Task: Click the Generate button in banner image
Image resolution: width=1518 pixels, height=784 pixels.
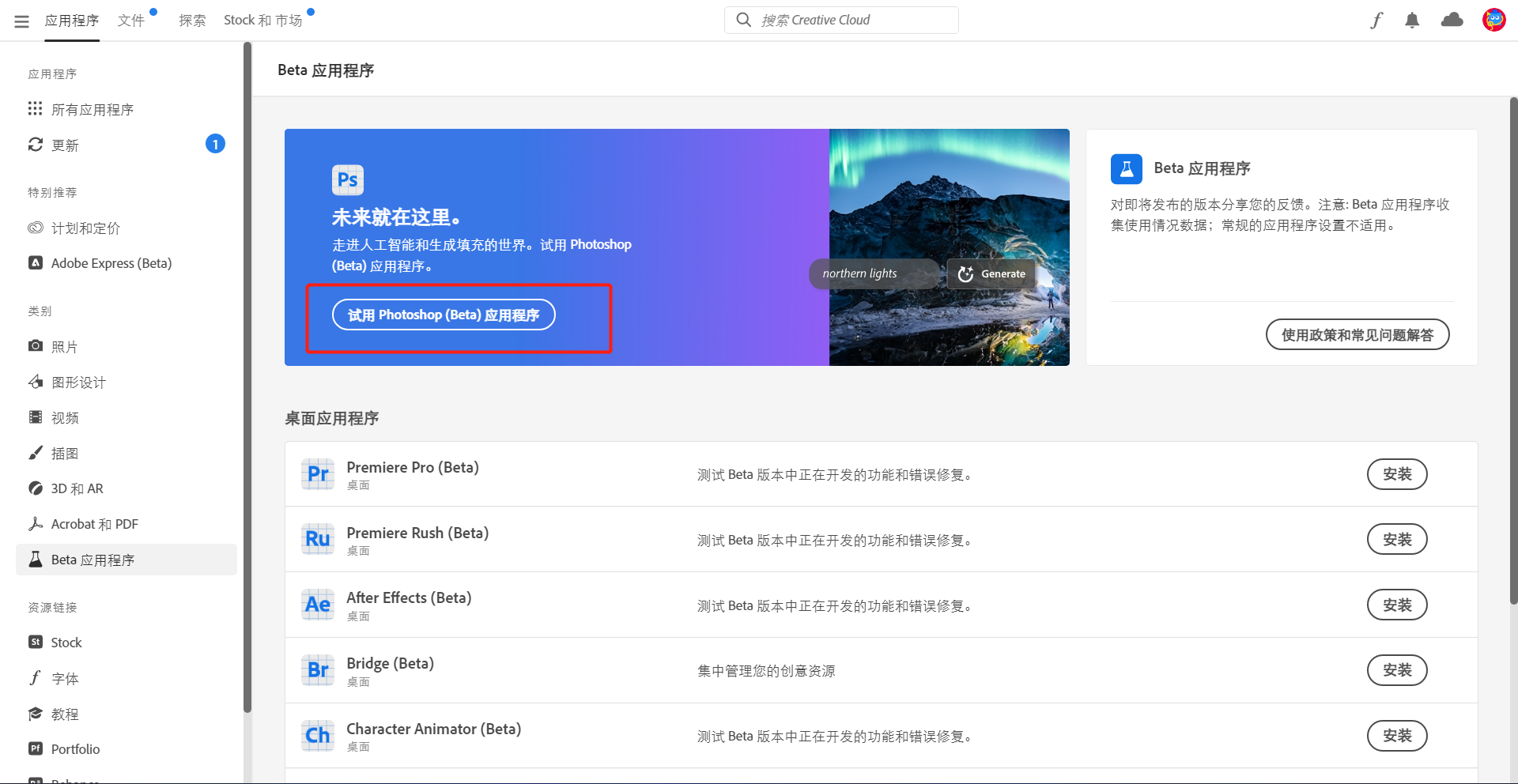Action: [x=991, y=273]
